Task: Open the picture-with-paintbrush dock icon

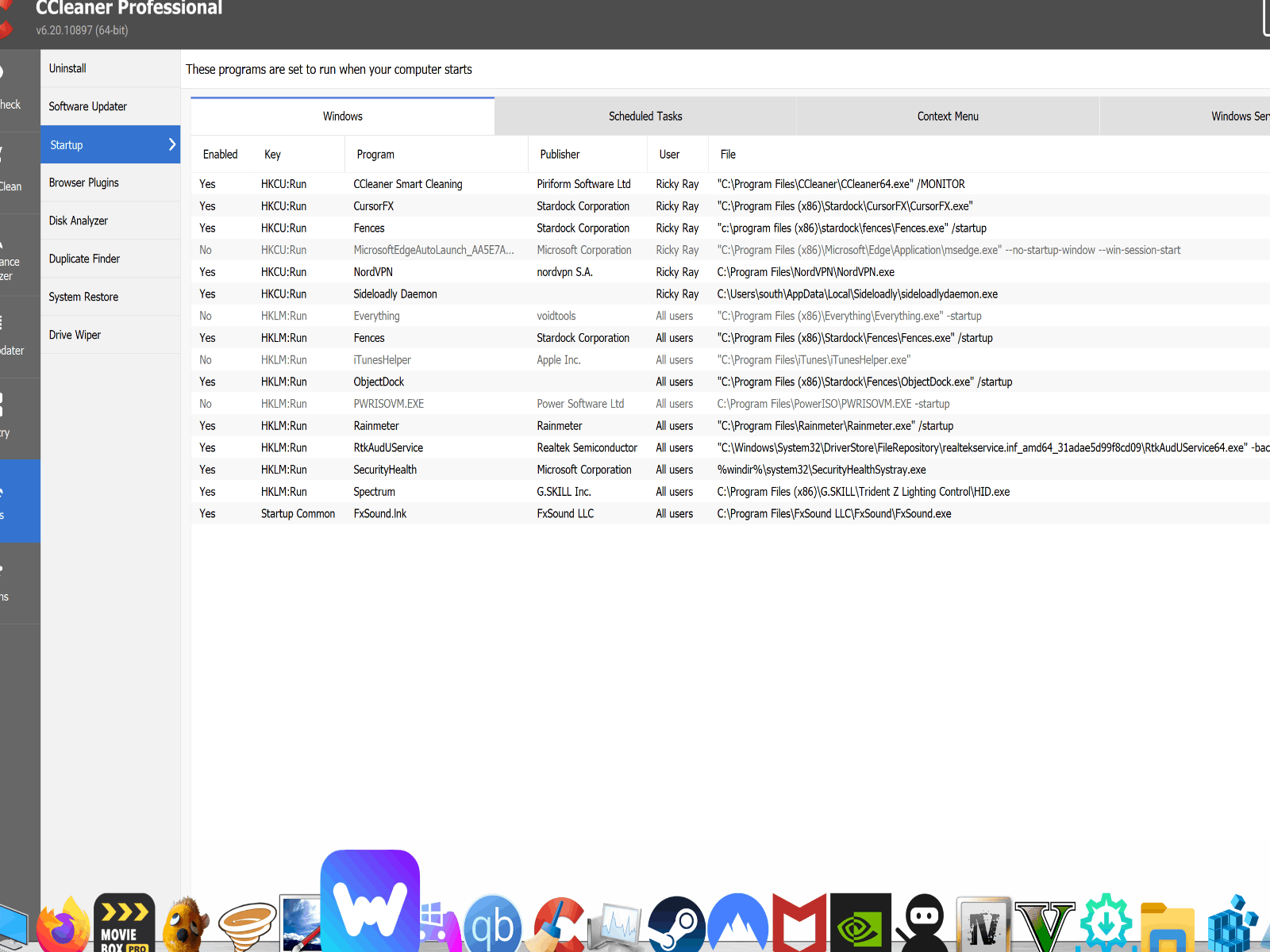Action: click(301, 924)
